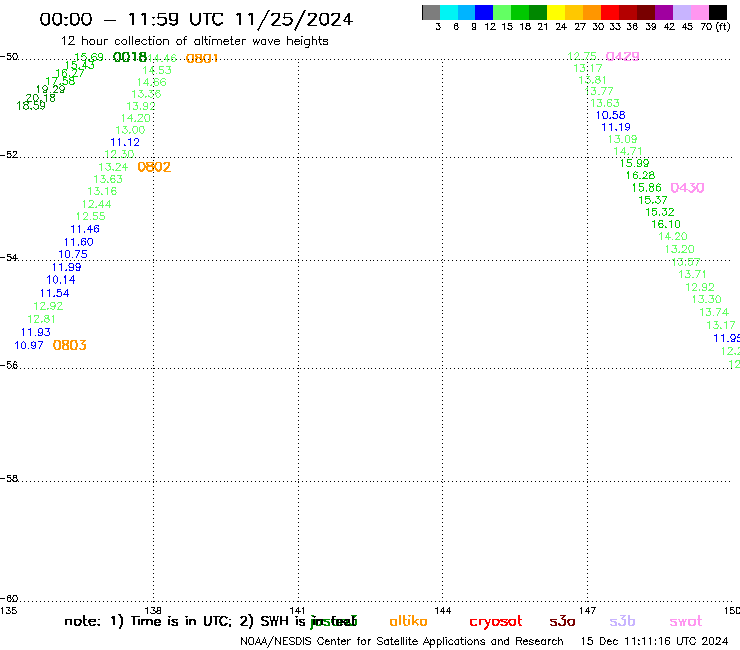This screenshot has width=740, height=650.
Task: Select the blue value 11.93
Action: click(36, 332)
